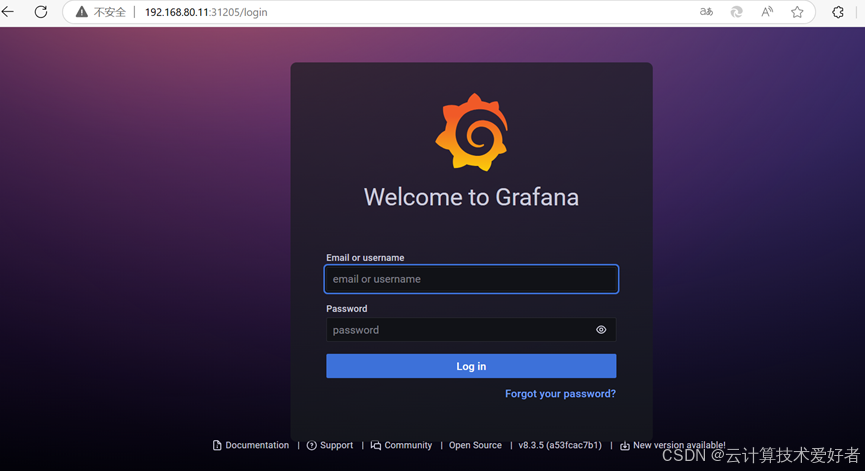The width and height of the screenshot is (865, 471).
Task: Add page to favorites with star icon
Action: click(x=797, y=12)
